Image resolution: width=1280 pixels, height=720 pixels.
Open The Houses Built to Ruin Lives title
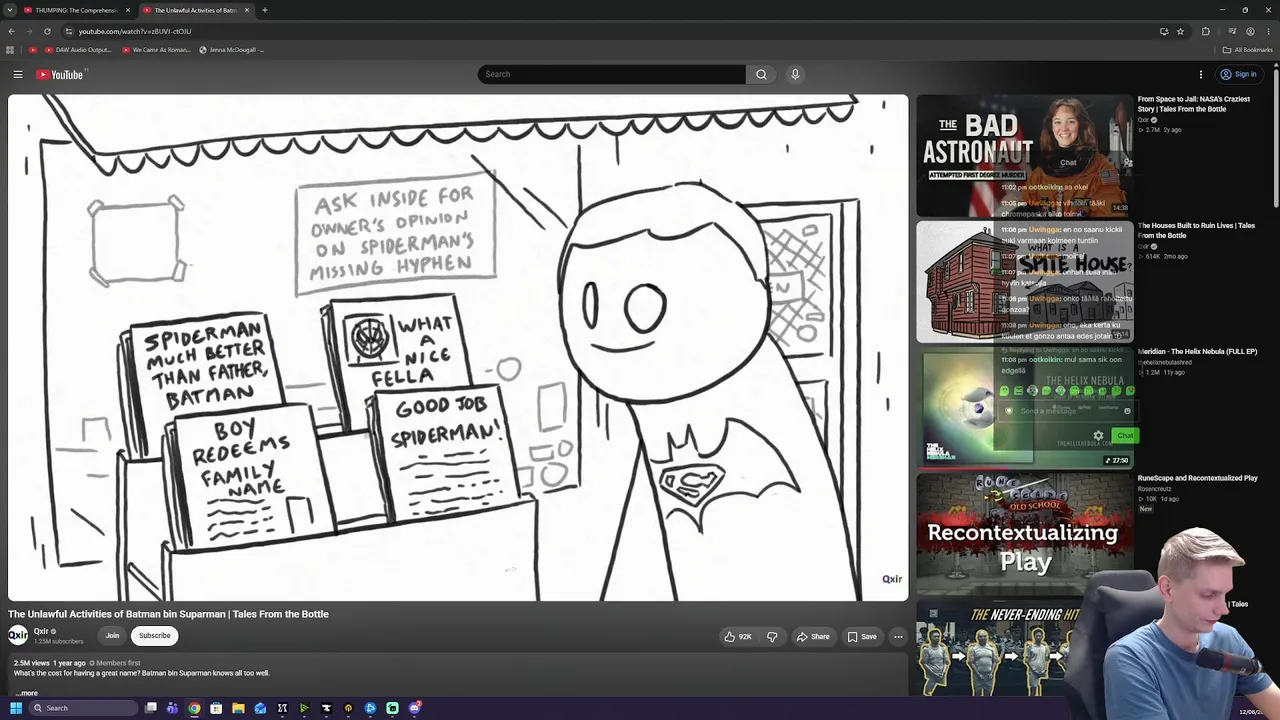(x=1196, y=230)
